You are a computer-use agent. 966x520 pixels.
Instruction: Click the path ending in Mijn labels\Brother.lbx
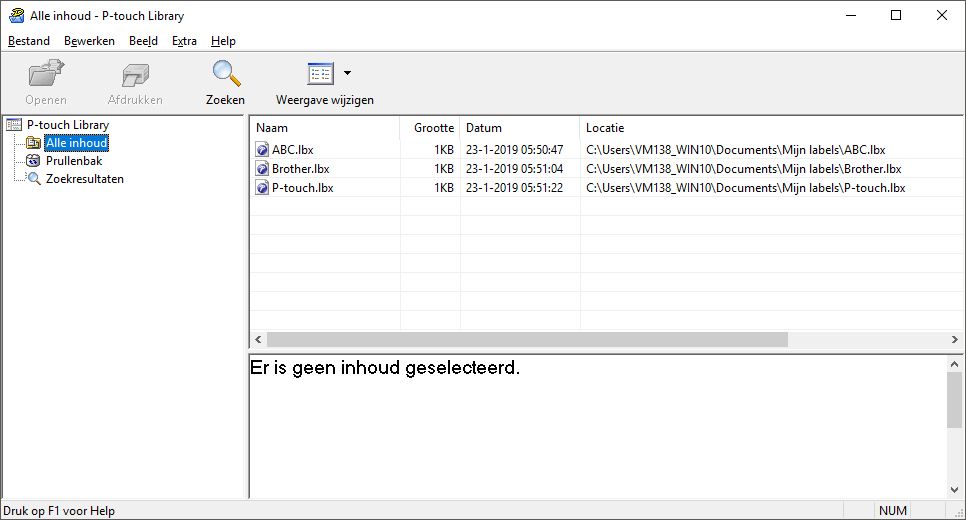coord(744,169)
